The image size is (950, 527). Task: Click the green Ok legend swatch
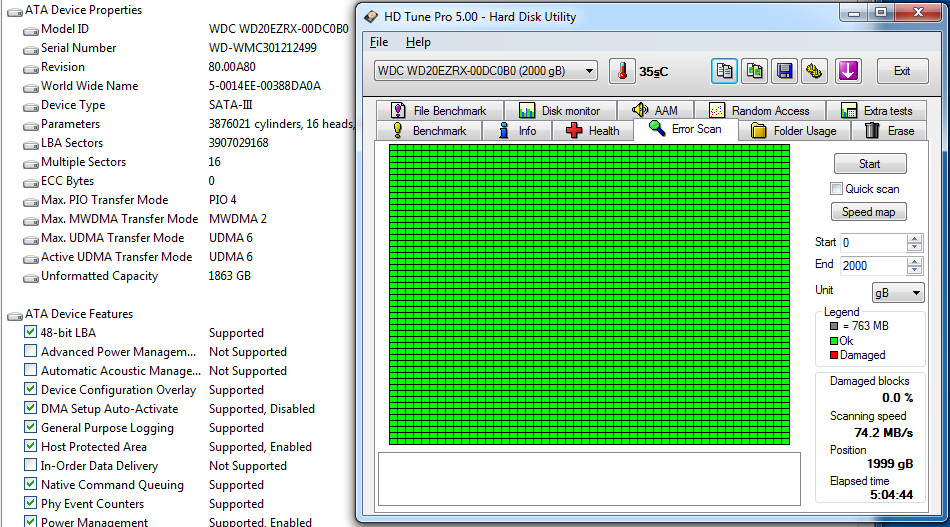pyautogui.click(x=834, y=341)
